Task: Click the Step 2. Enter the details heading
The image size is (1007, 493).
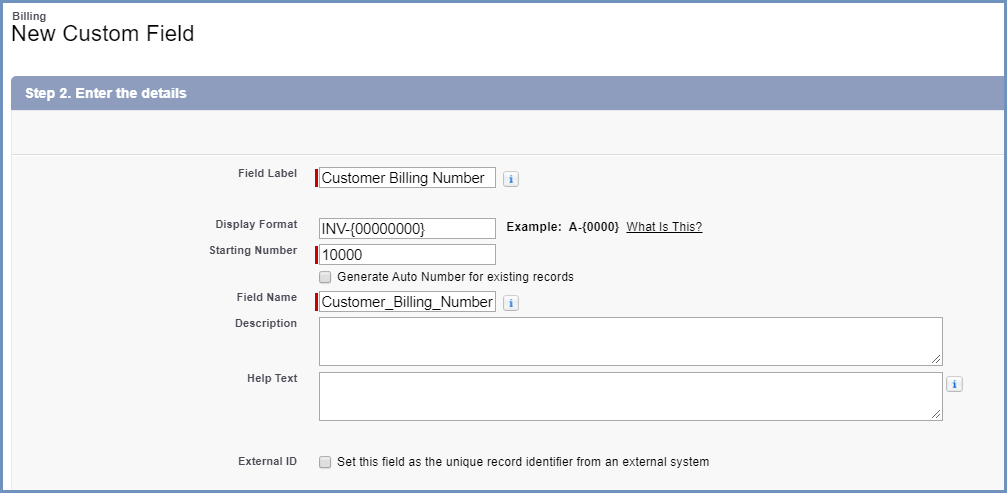Action: (106, 93)
